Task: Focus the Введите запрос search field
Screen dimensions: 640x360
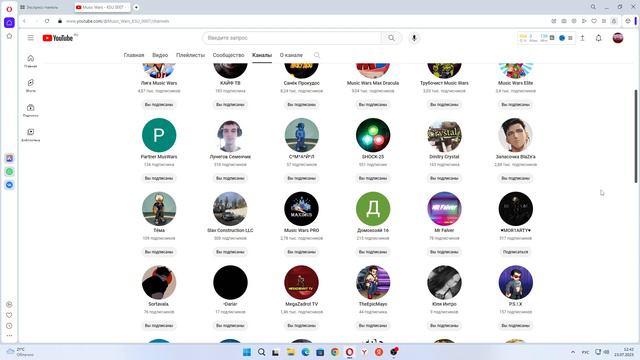Action: (292, 38)
